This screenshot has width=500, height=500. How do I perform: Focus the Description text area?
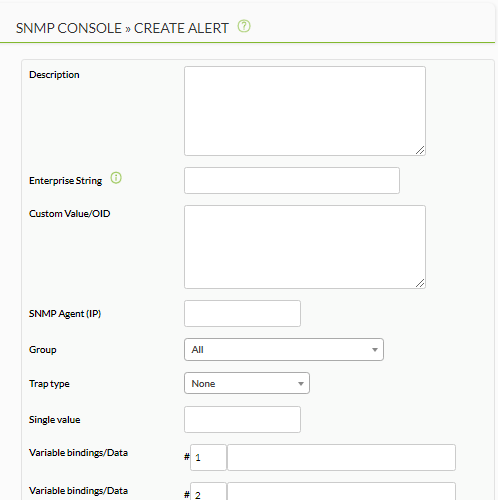click(x=305, y=111)
